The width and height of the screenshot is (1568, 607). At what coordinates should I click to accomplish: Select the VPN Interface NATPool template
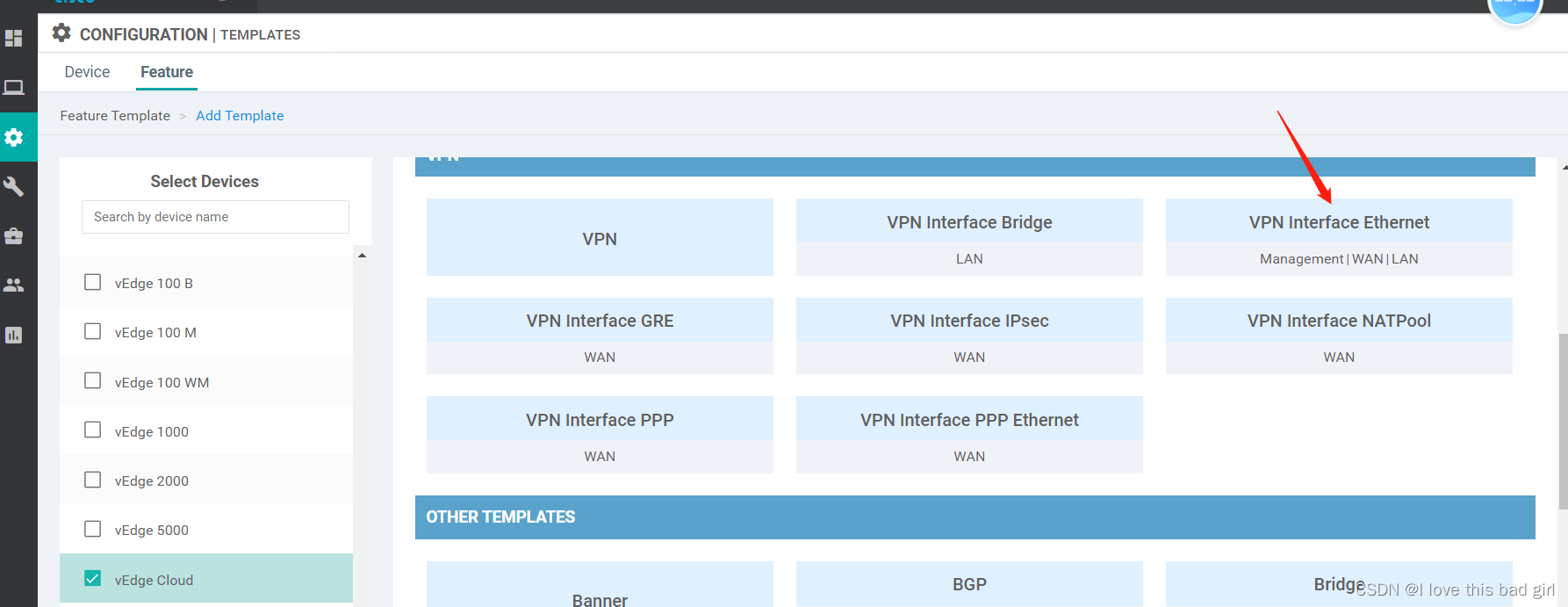pos(1339,336)
